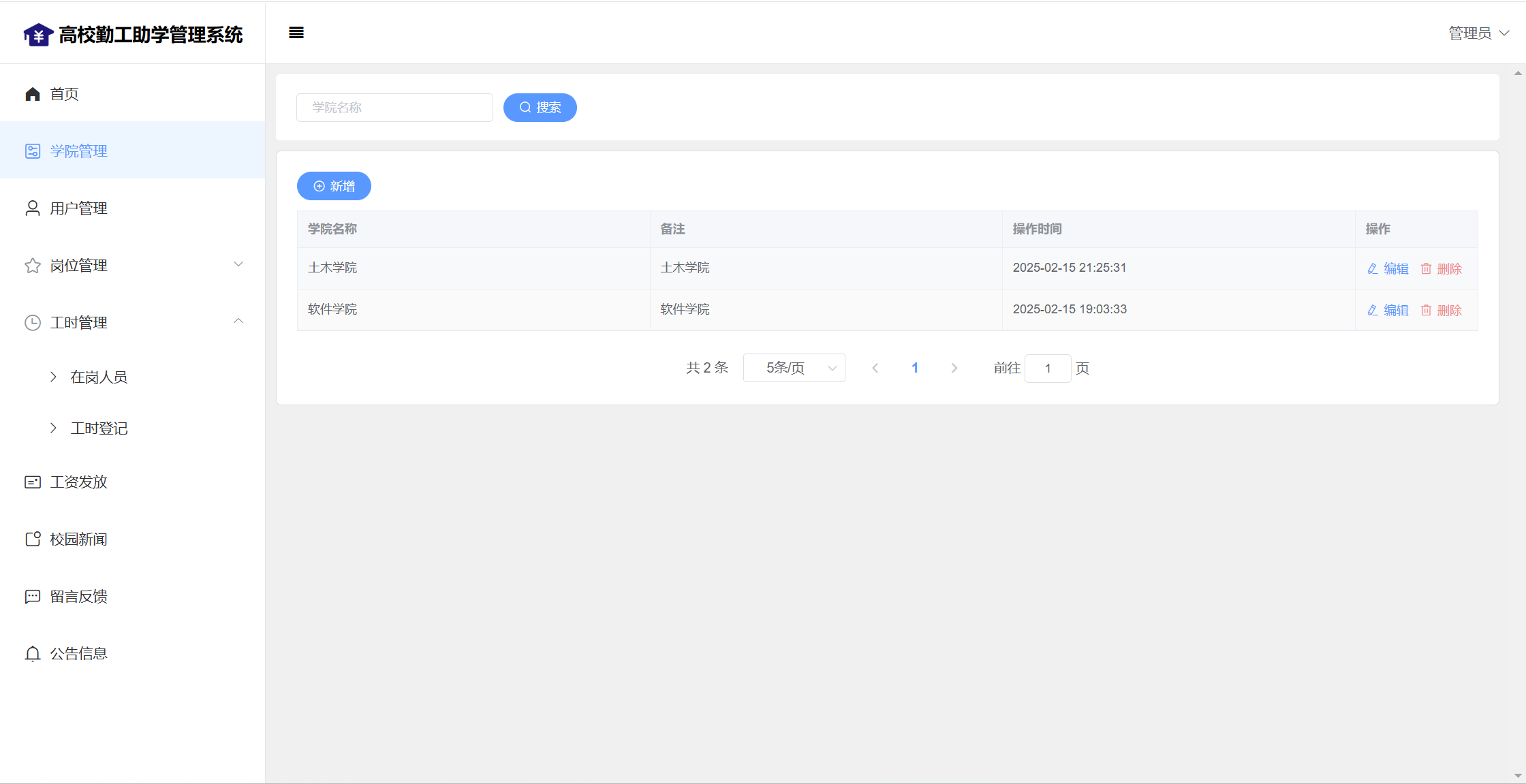Click the home icon beside 首页
1526x784 pixels.
[33, 94]
